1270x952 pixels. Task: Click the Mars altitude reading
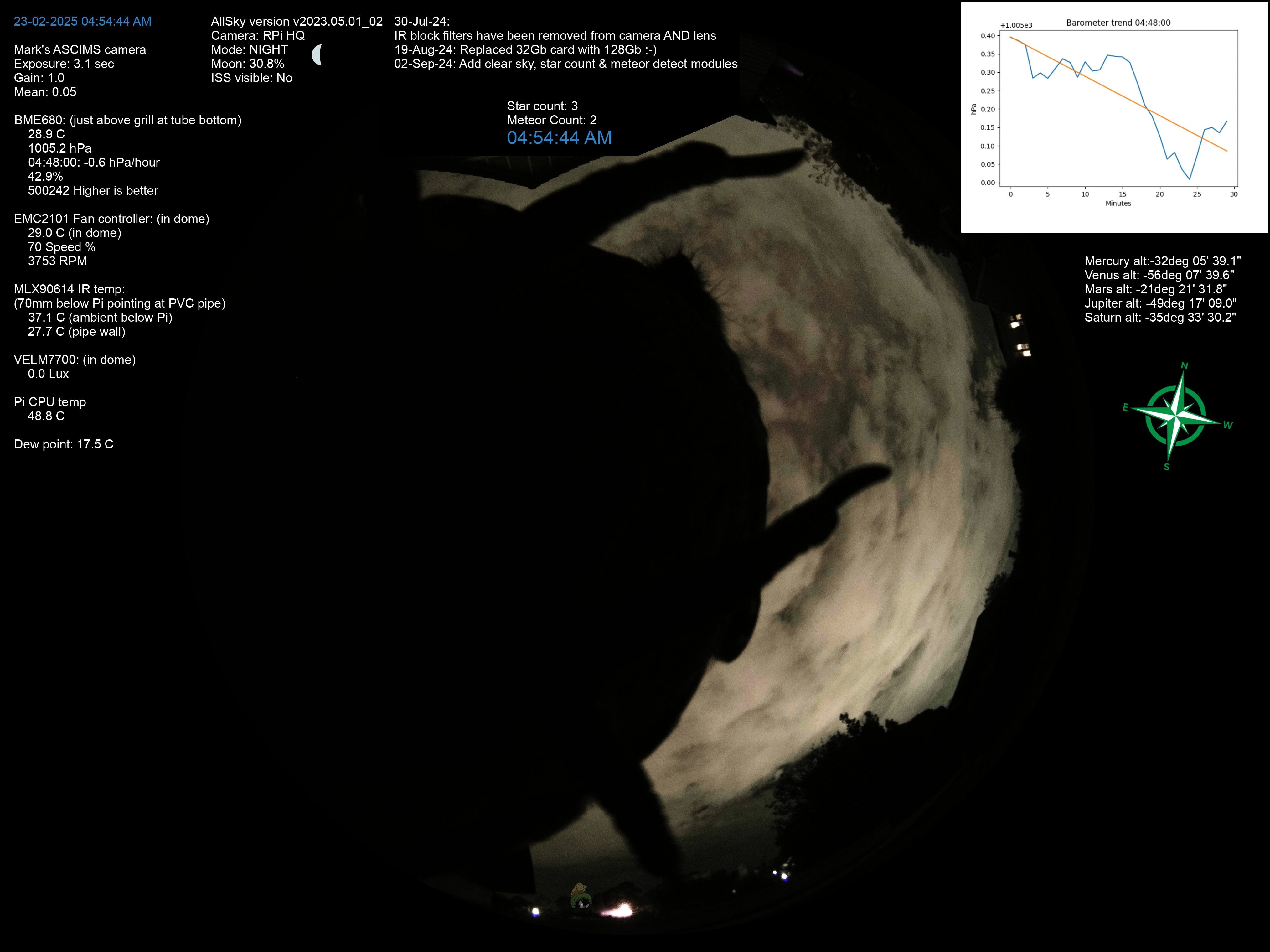click(x=1154, y=289)
